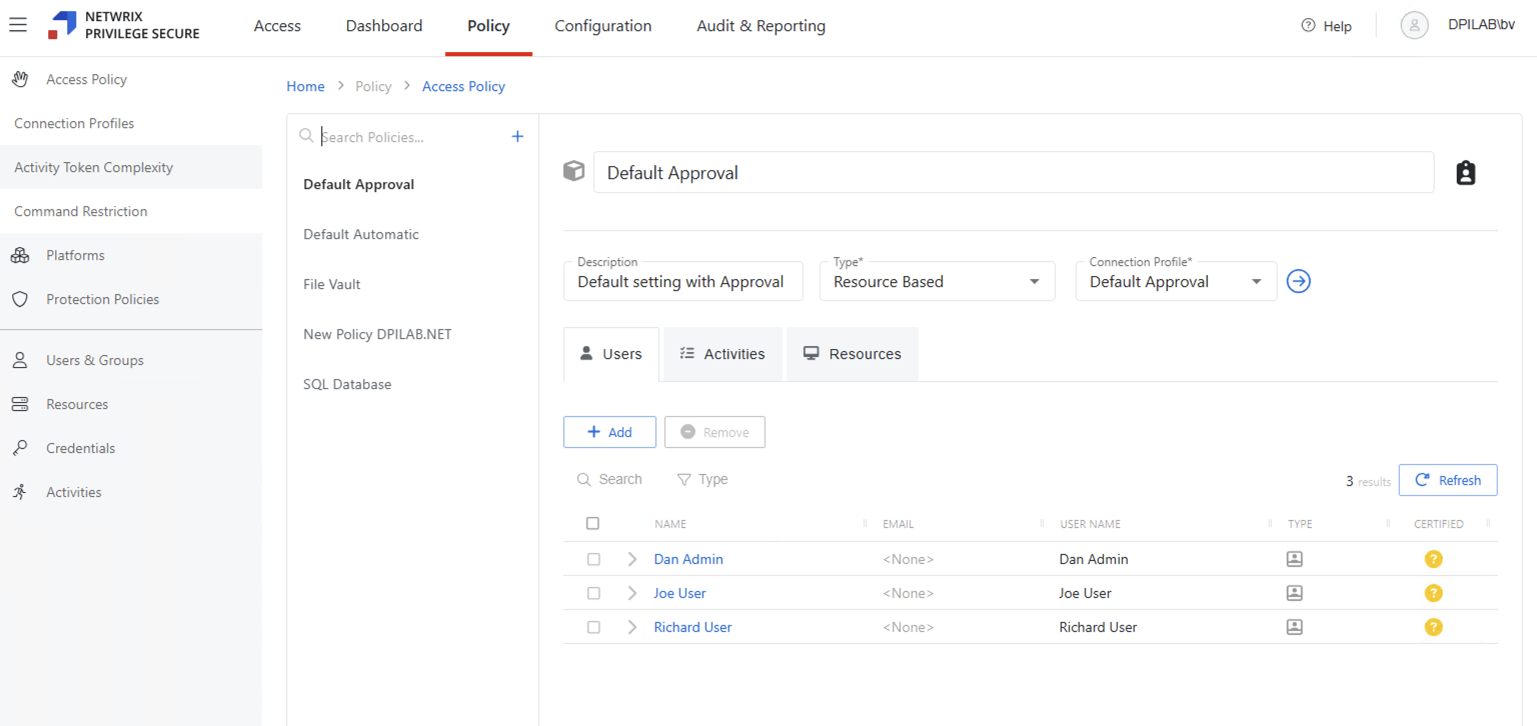Open the Audit & Reporting menu
Image resolution: width=1537 pixels, height=726 pixels.
(760, 25)
